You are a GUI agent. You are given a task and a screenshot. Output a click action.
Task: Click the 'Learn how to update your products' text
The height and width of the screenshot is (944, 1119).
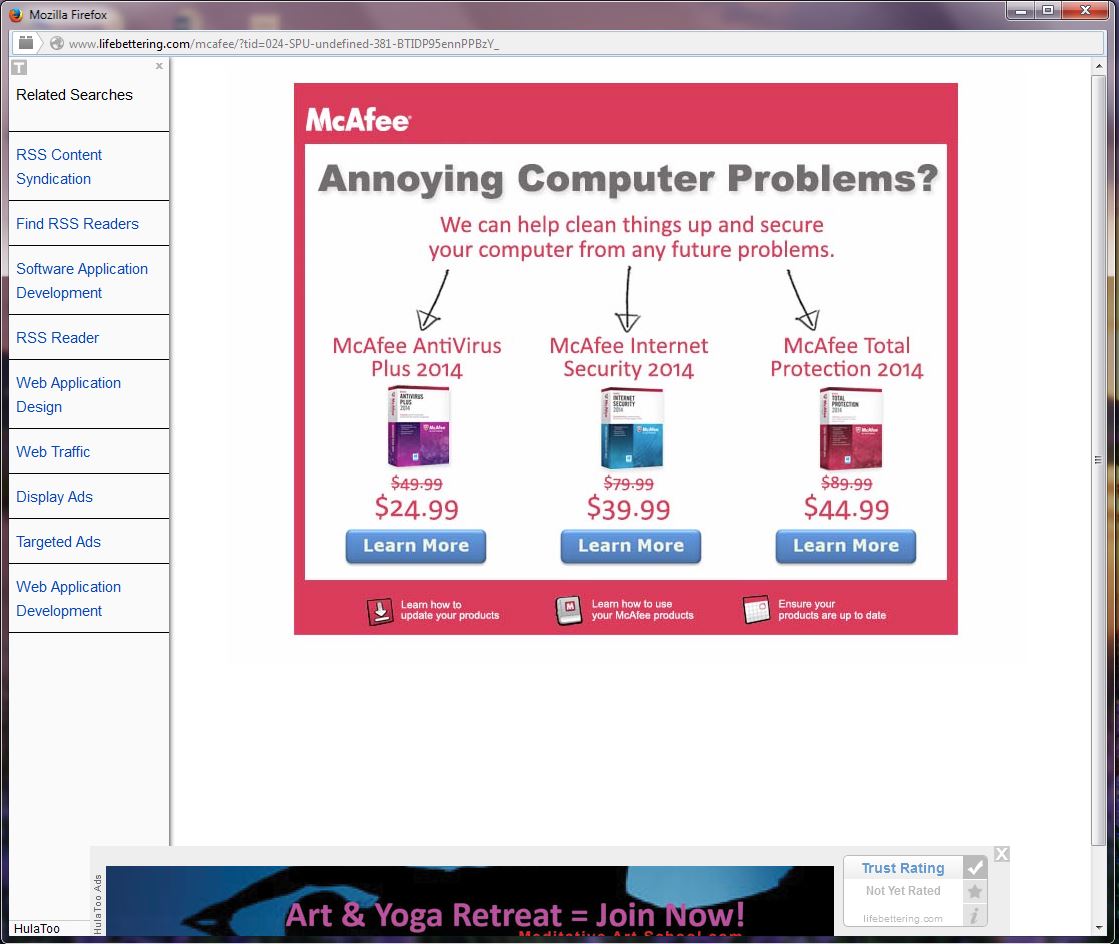[x=450, y=610]
